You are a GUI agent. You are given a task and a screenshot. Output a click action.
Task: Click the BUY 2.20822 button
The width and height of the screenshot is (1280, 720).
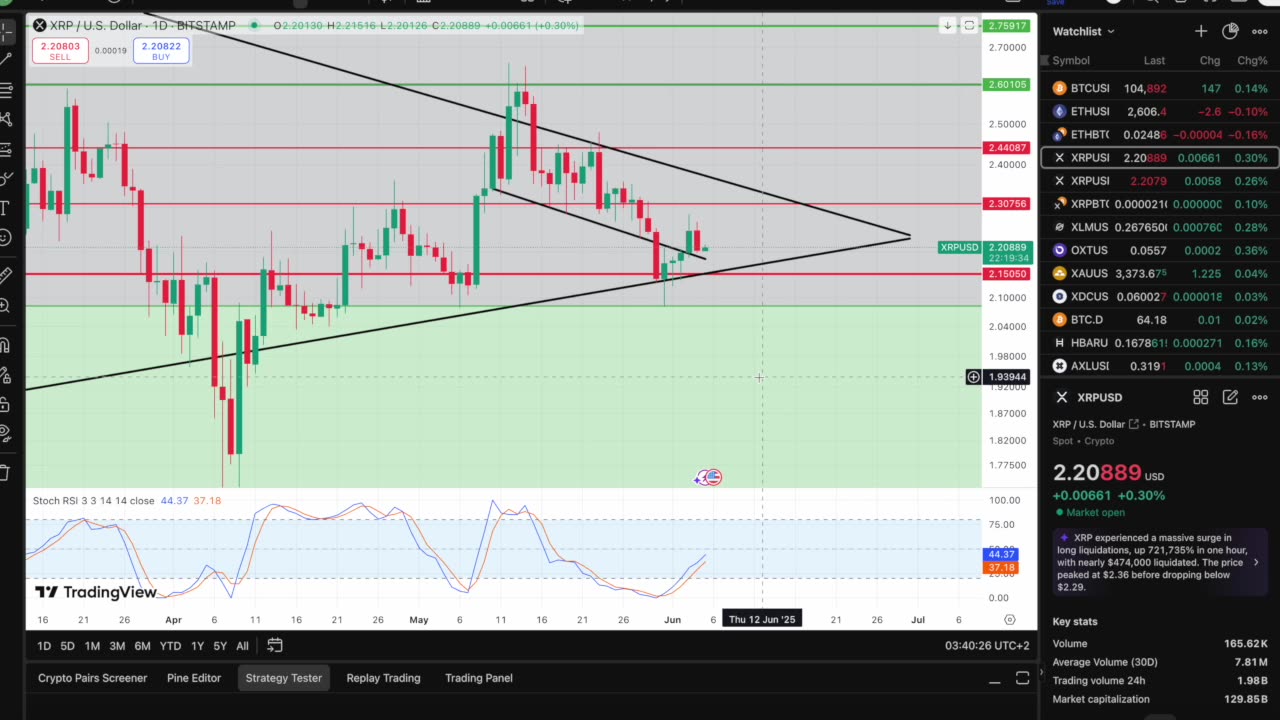coord(161,50)
